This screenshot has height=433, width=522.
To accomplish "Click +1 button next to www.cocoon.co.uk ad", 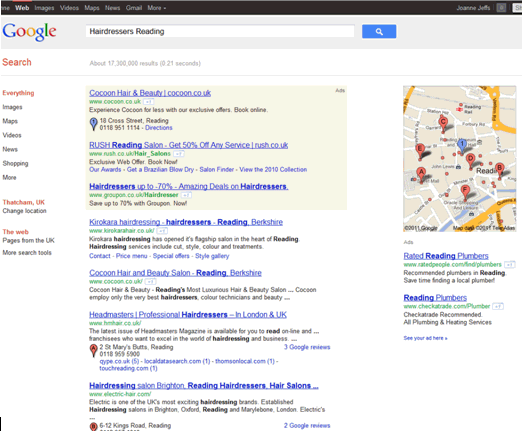I will pos(148,102).
